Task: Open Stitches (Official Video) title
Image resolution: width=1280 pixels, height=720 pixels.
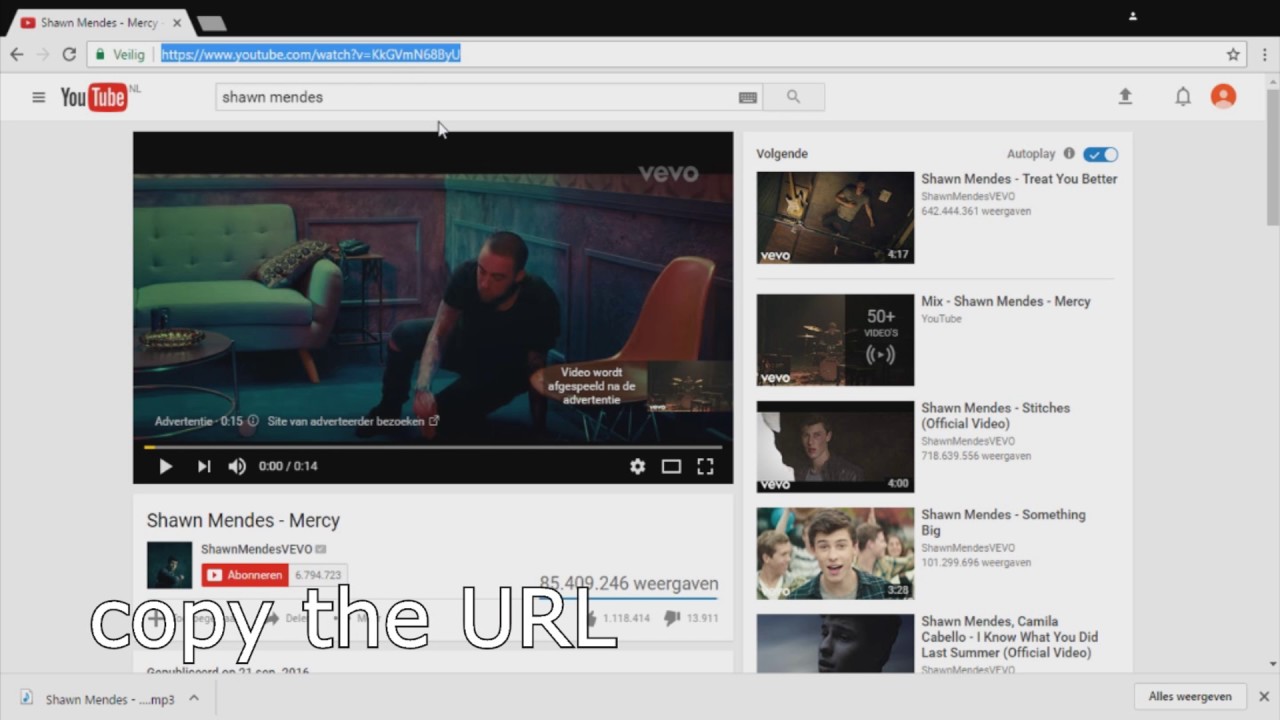Action: coord(996,416)
